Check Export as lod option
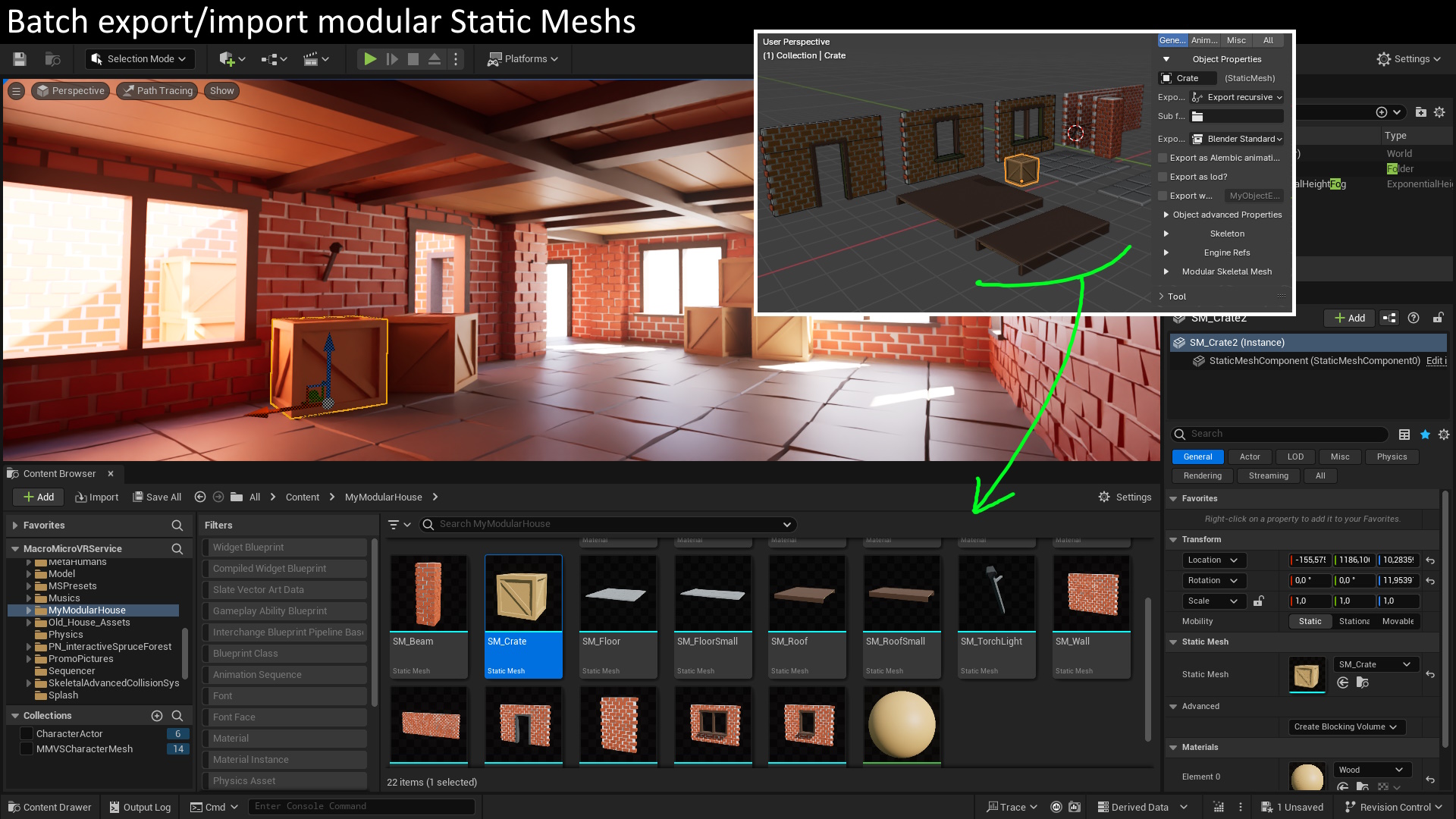 tap(1163, 177)
